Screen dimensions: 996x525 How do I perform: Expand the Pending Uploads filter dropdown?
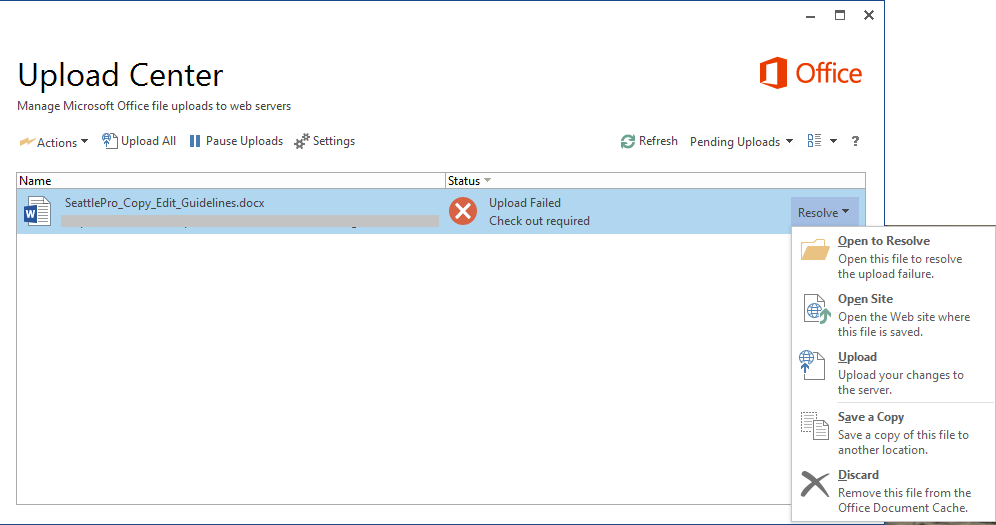[741, 142]
